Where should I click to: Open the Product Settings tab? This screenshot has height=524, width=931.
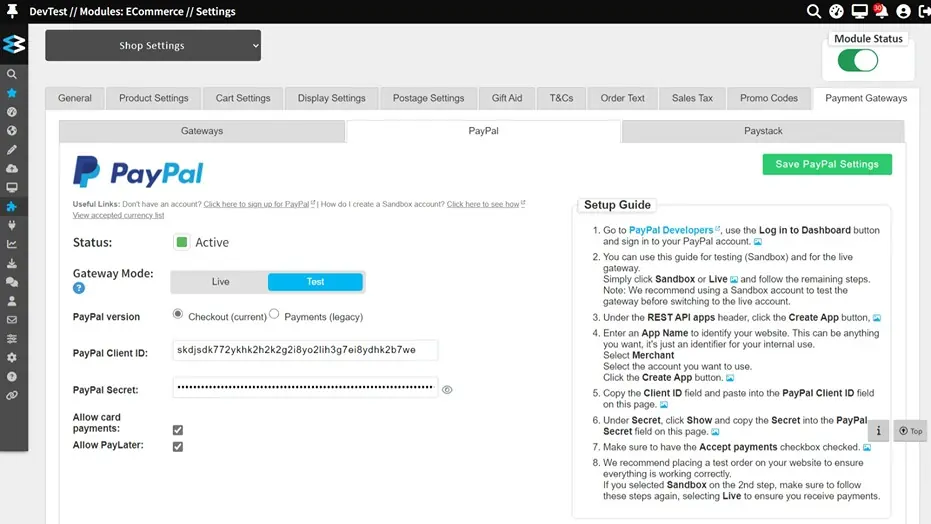pos(154,99)
